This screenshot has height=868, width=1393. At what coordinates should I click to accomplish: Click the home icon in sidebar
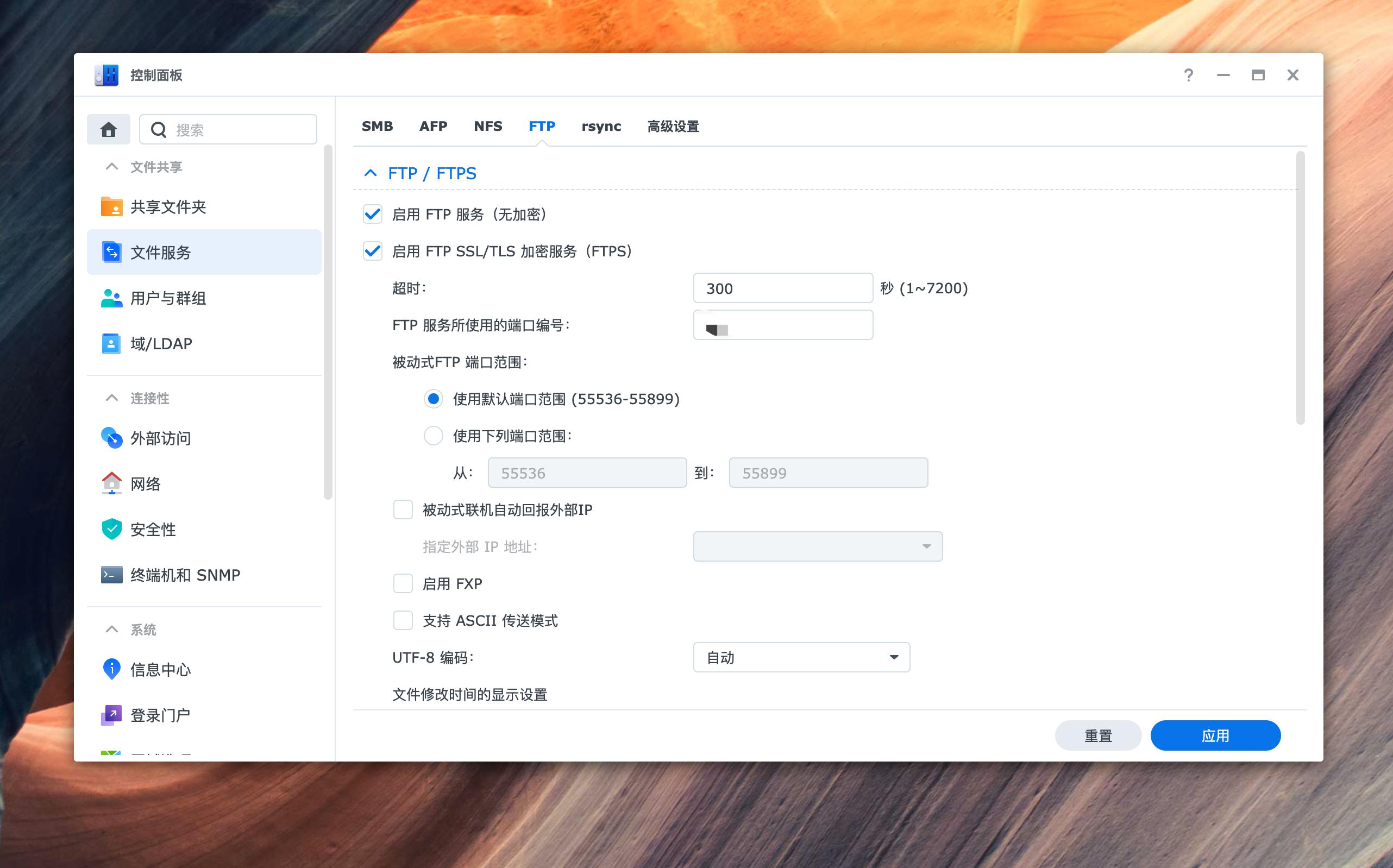pos(109,129)
